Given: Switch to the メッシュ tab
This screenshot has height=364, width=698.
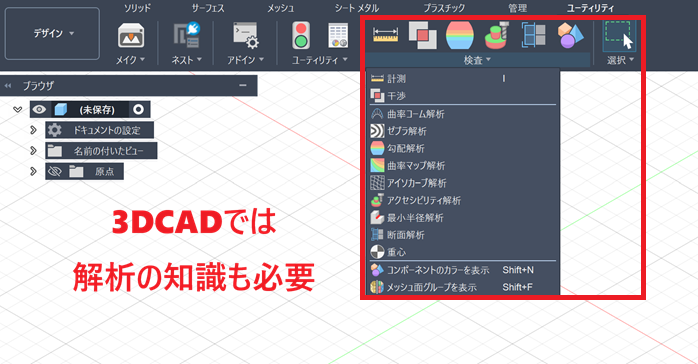Looking at the screenshot, I should [280, 8].
